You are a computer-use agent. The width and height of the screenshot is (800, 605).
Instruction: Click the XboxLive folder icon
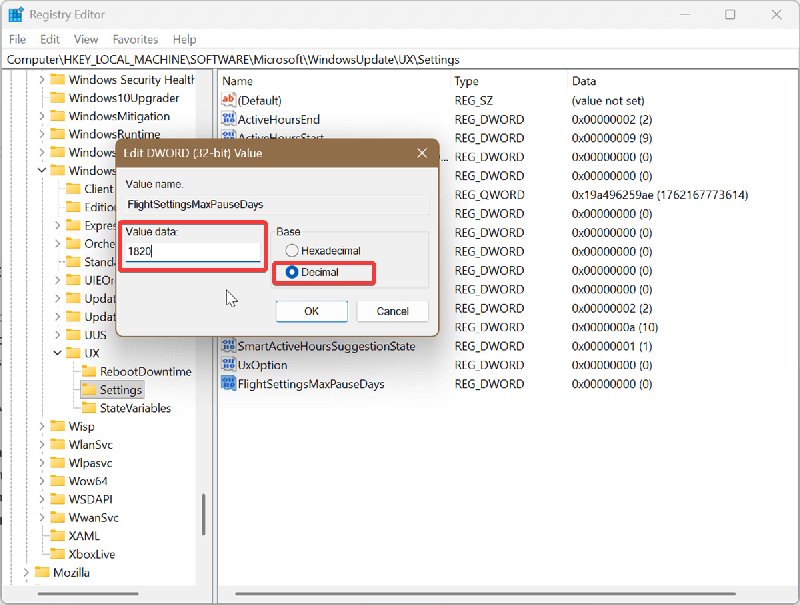(58, 554)
